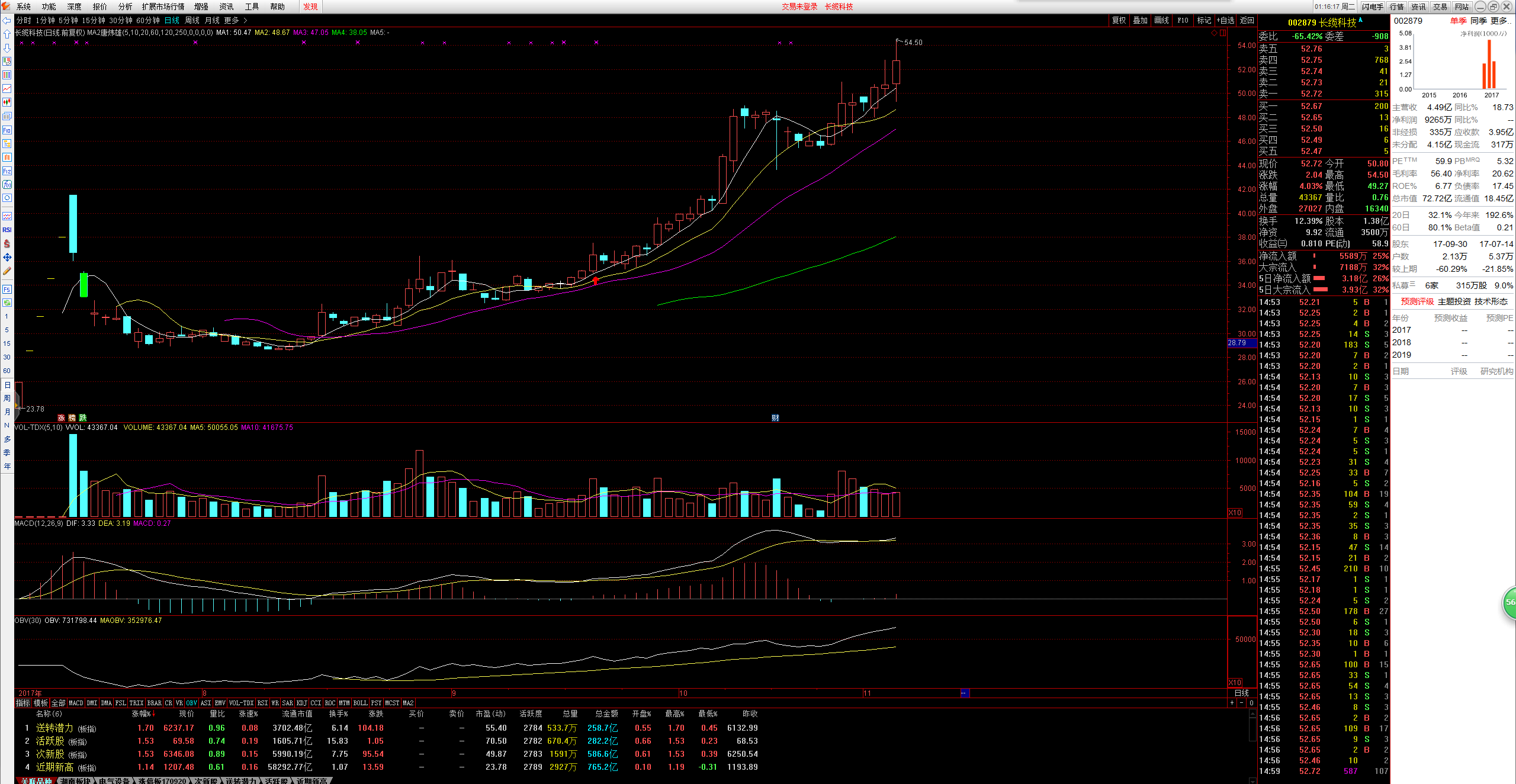Expand 更多 periods dropdown
Image resolution: width=1516 pixels, height=784 pixels.
232,21
